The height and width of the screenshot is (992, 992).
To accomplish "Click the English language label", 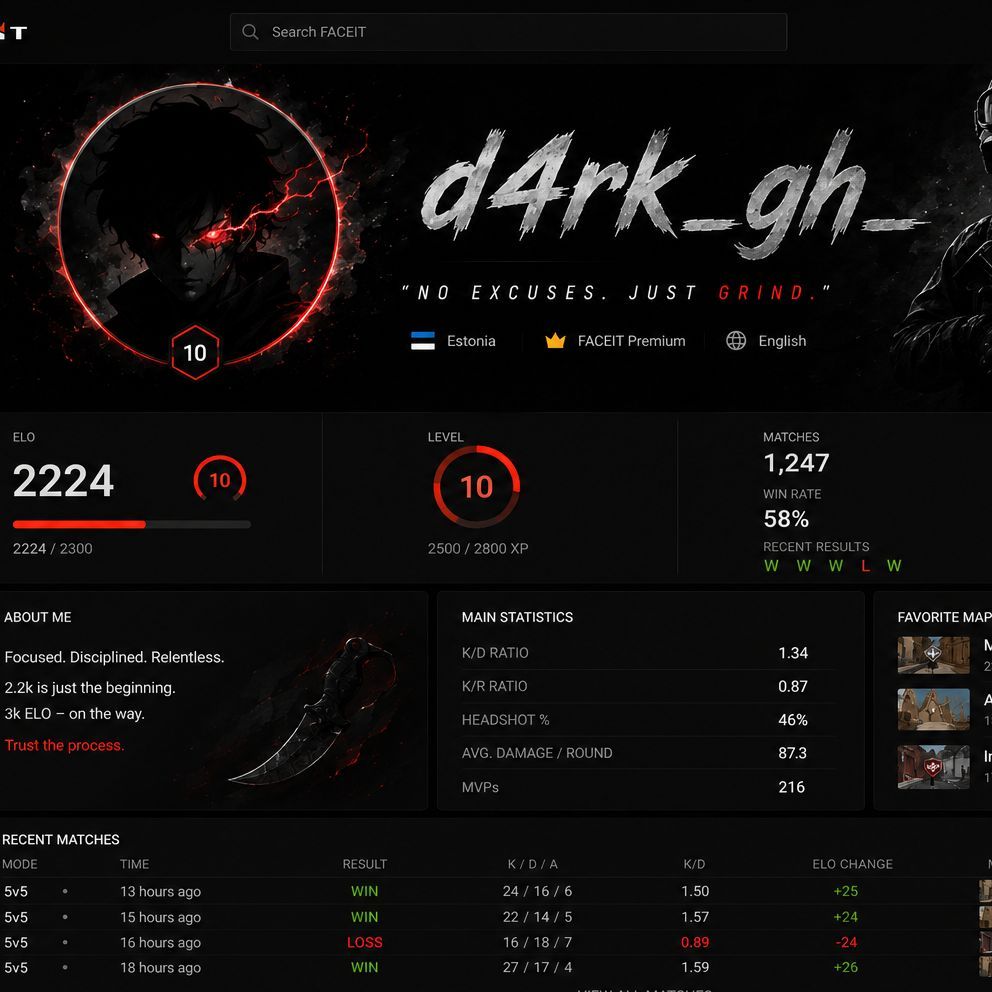I will point(782,341).
